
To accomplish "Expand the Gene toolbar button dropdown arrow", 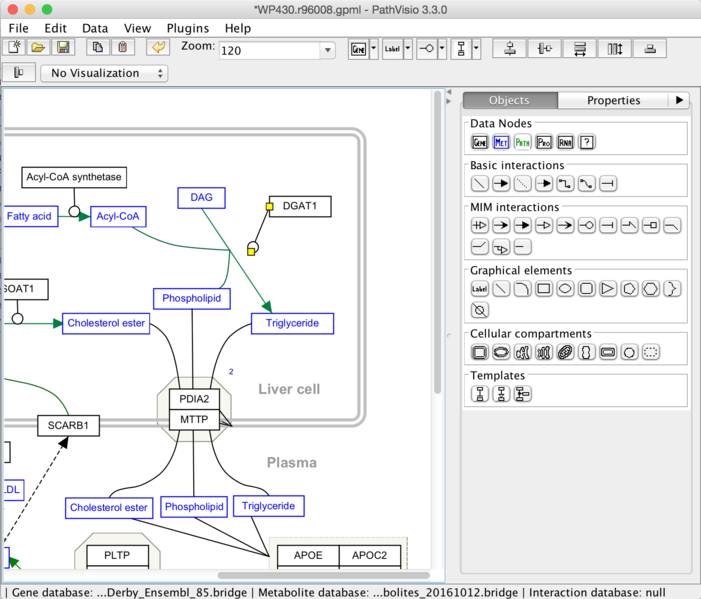I will (374, 48).
